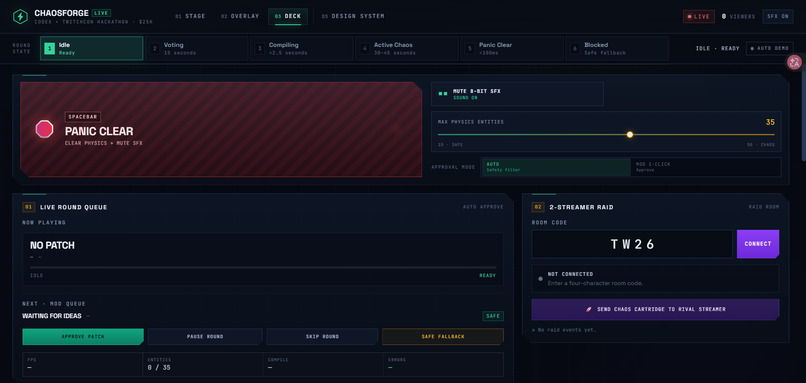Click the Safe Fallback button
The width and height of the screenshot is (806, 383).
(x=443, y=337)
